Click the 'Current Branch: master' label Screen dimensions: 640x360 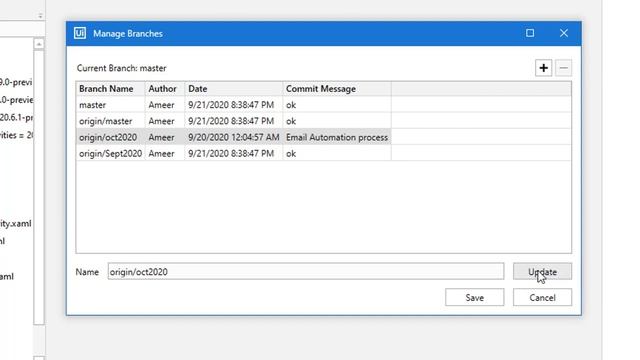click(x=122, y=68)
